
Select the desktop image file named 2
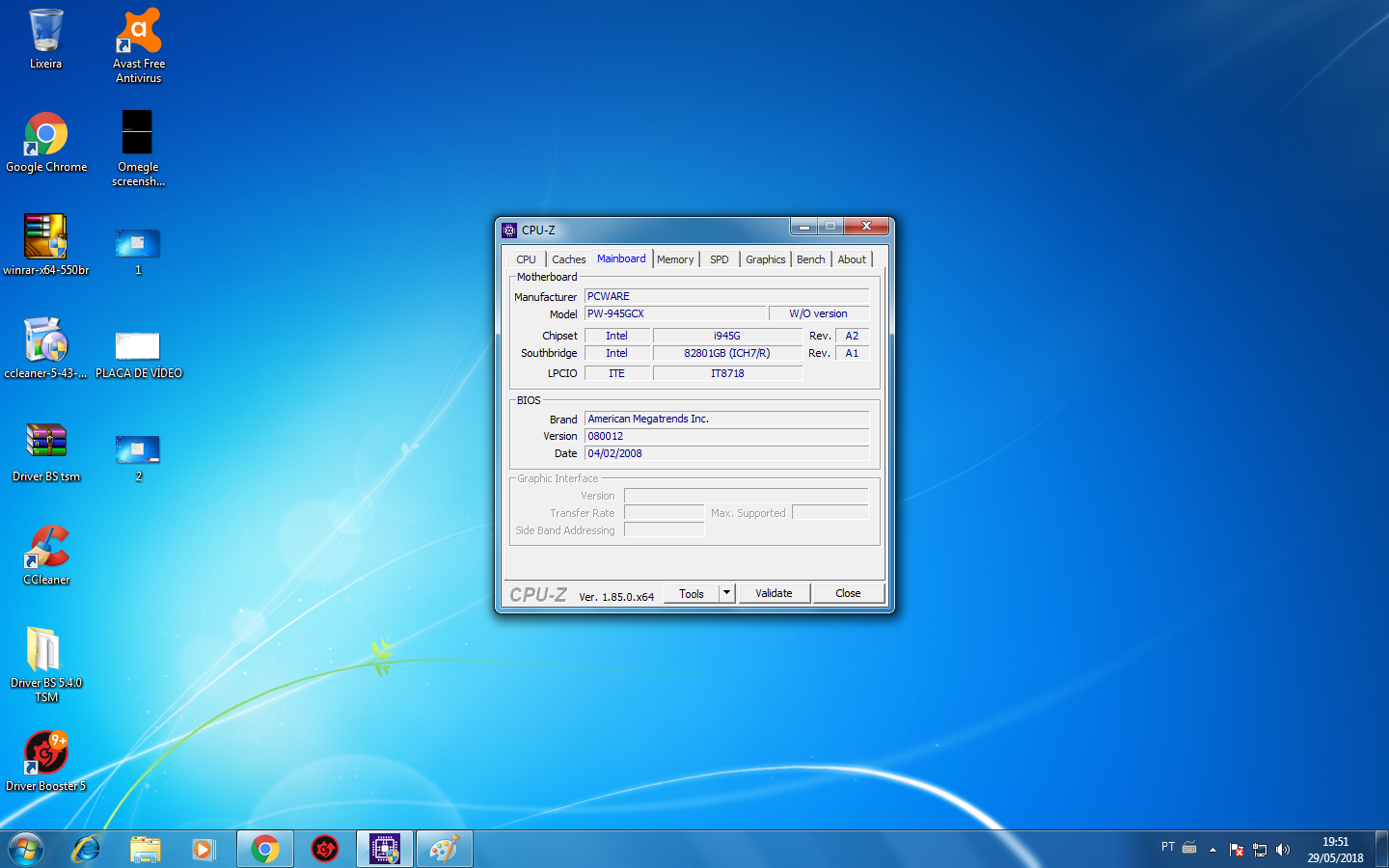(138, 457)
